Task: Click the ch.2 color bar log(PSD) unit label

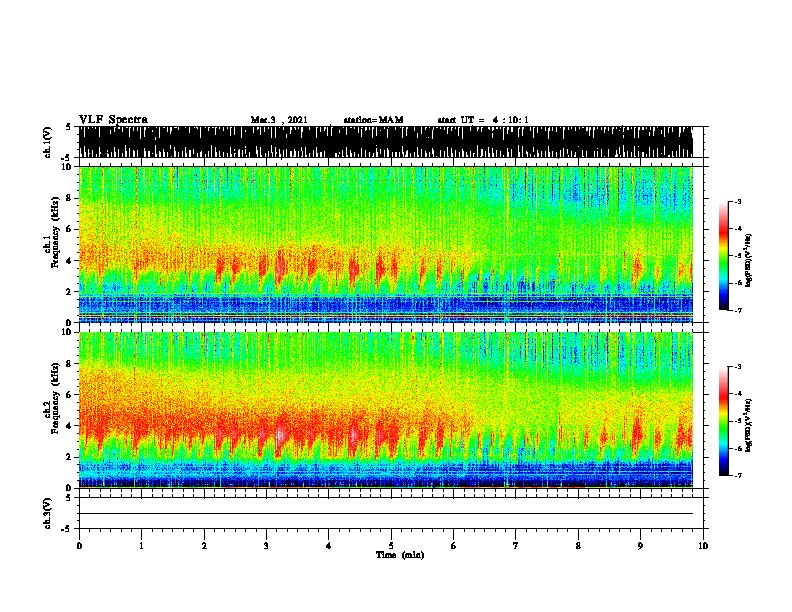Action: coord(749,425)
